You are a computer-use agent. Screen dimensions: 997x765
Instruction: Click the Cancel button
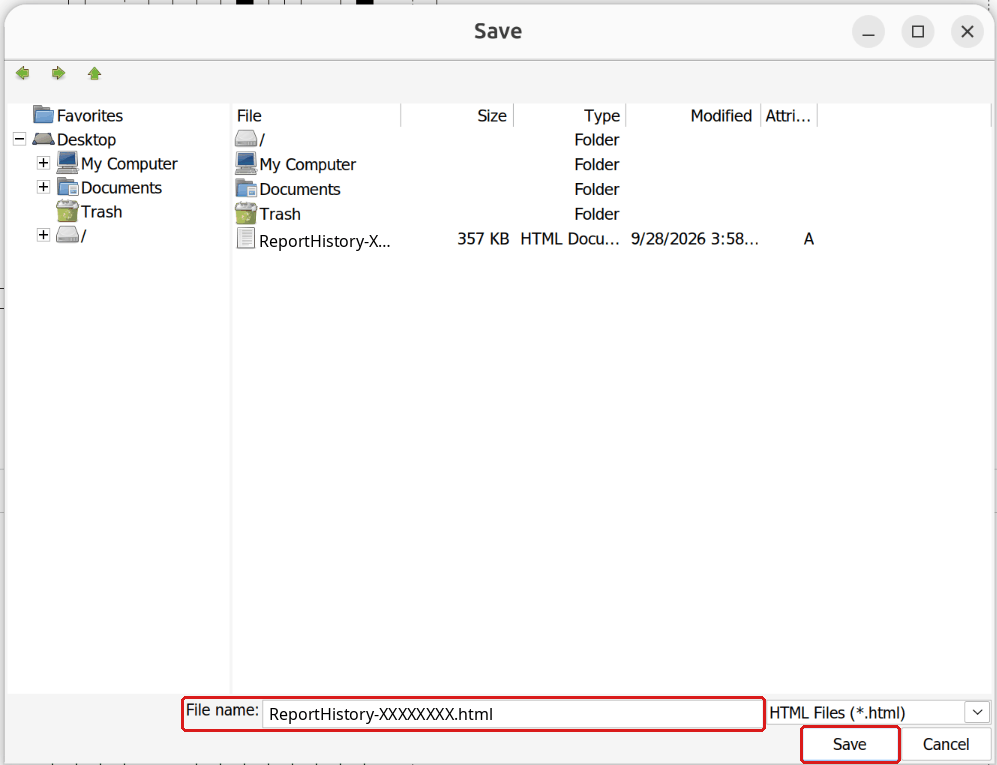(946, 744)
